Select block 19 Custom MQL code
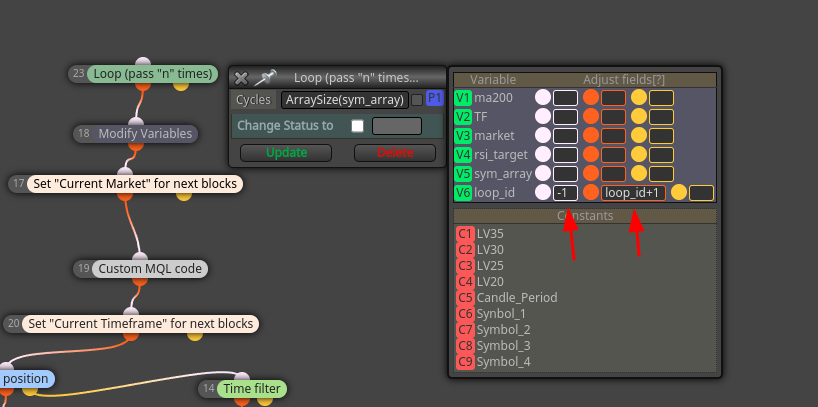The width and height of the screenshot is (818, 407). [x=150, y=269]
